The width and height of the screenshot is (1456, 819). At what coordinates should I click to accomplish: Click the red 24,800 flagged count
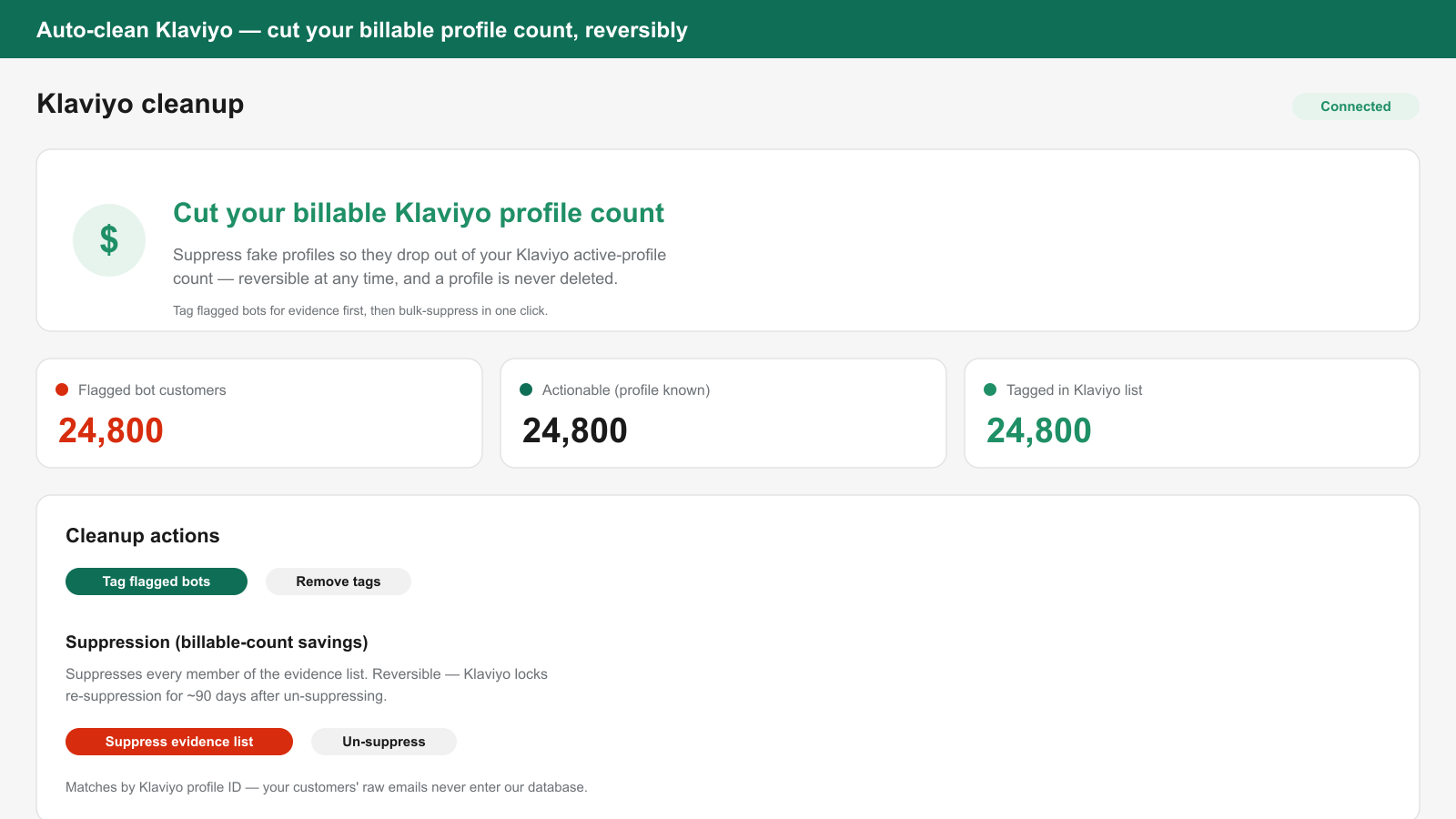click(111, 430)
